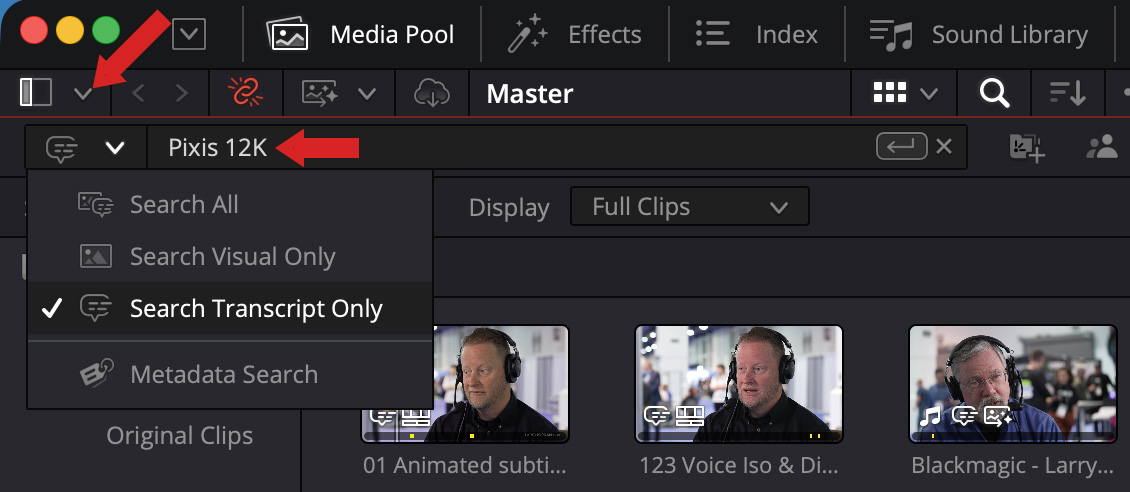The height and width of the screenshot is (492, 1130).
Task: Click AI analysis badge on Blackmagic clip
Action: coord(999,416)
